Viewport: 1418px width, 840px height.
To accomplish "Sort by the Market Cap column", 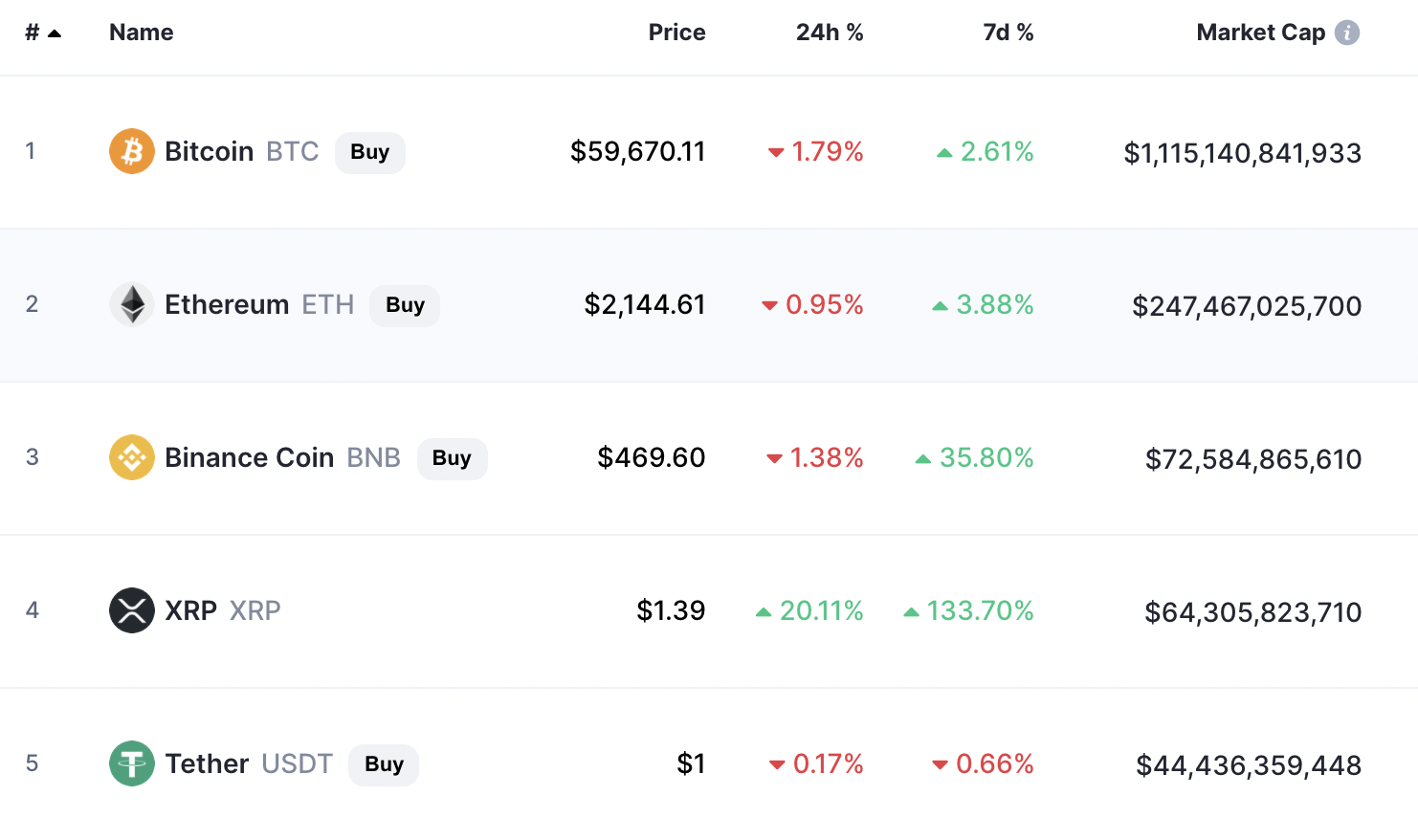I will point(1260,33).
